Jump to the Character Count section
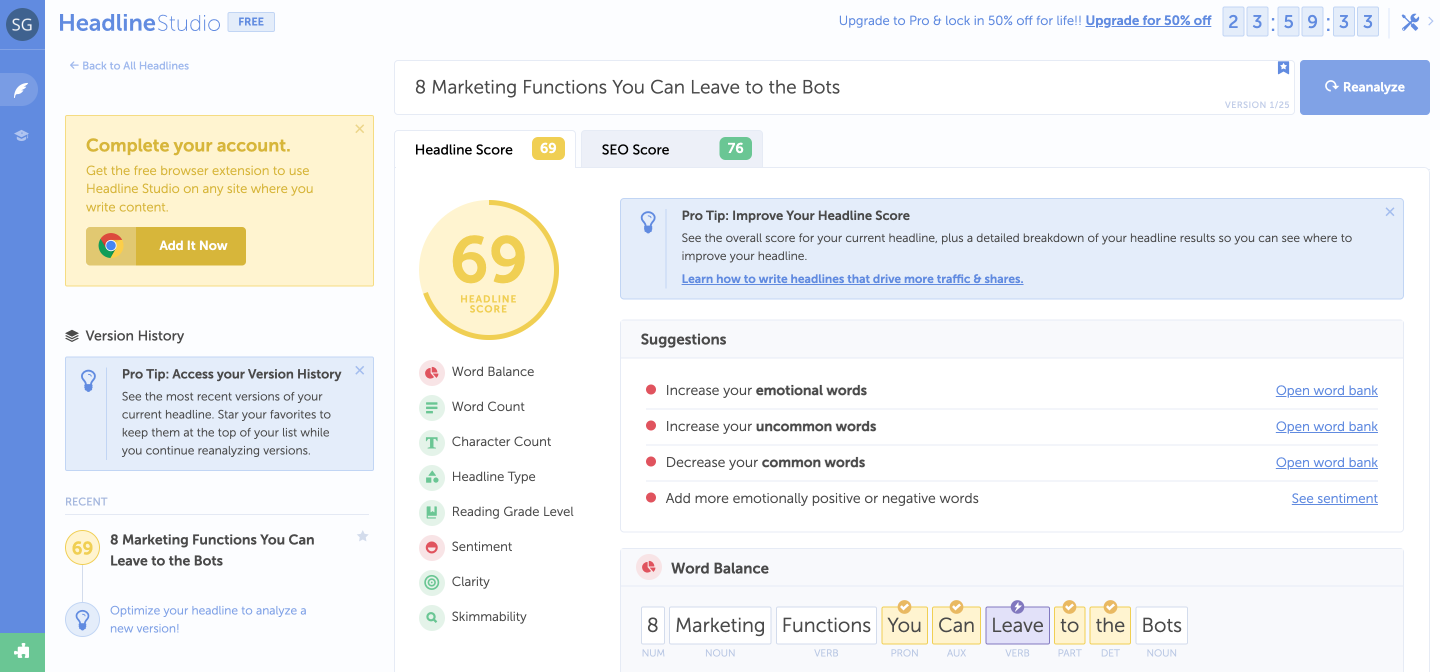1440x672 pixels. [502, 442]
